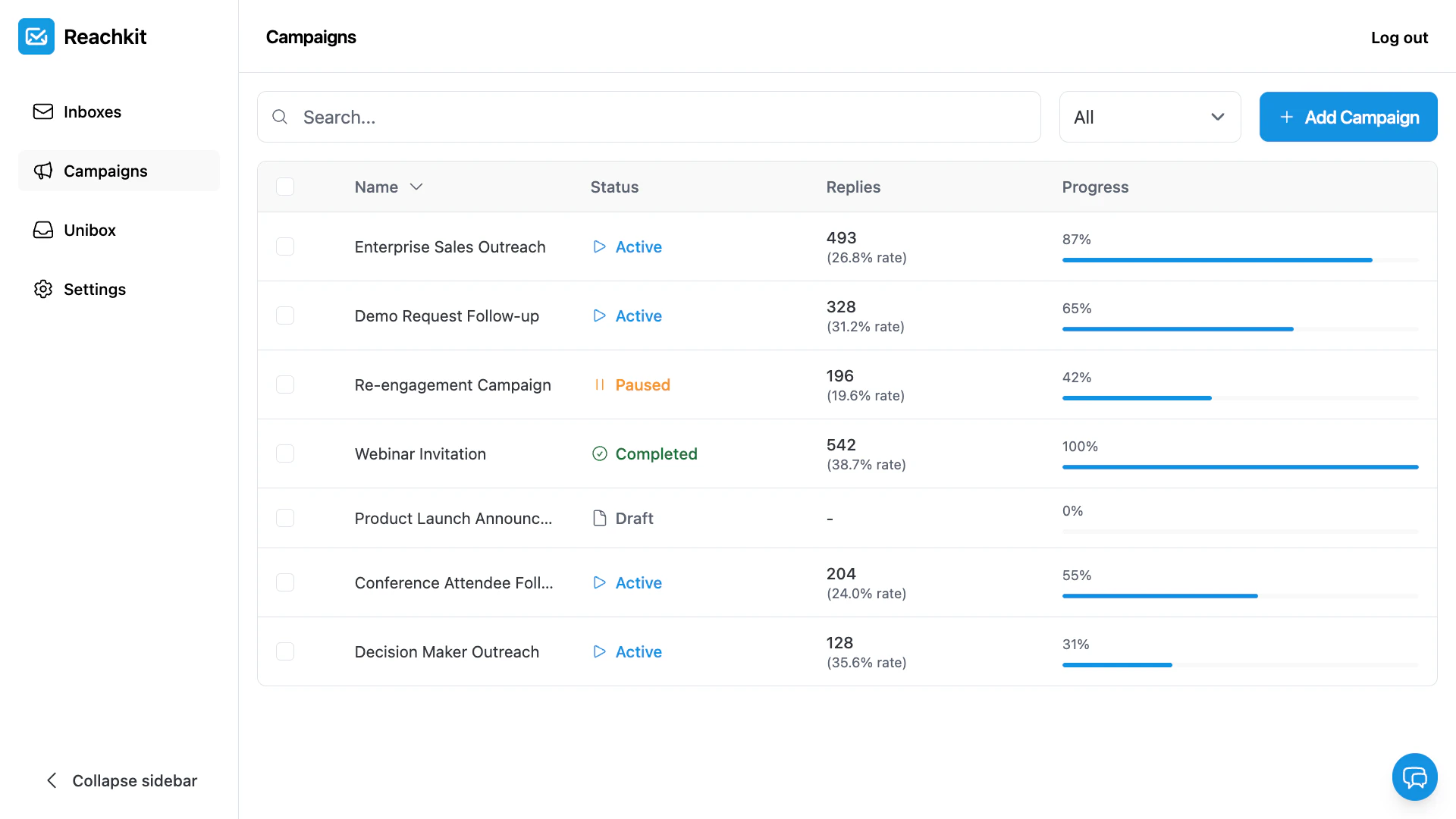1456x819 pixels.
Task: Open the All status filter dropdown
Action: pyautogui.click(x=1150, y=117)
